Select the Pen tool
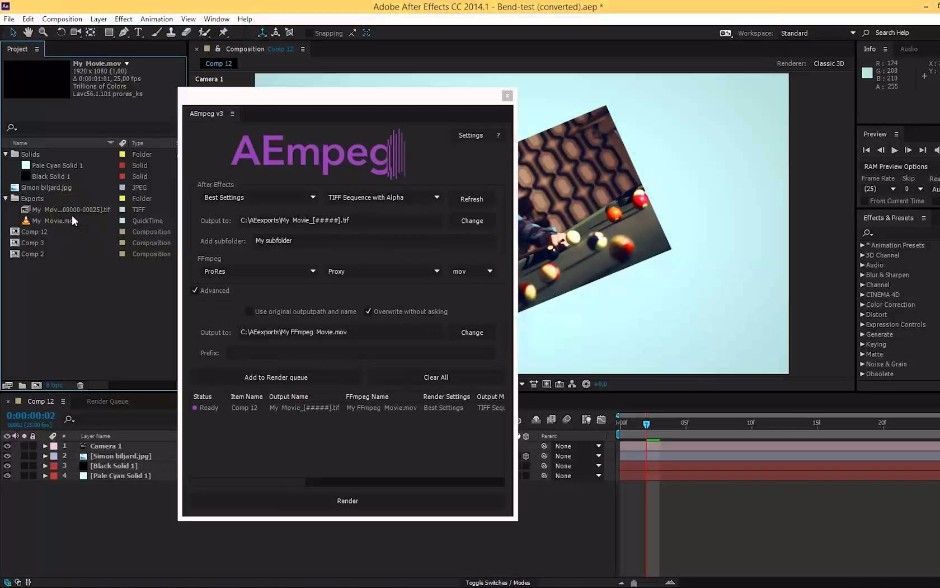The image size is (940, 588). point(124,32)
